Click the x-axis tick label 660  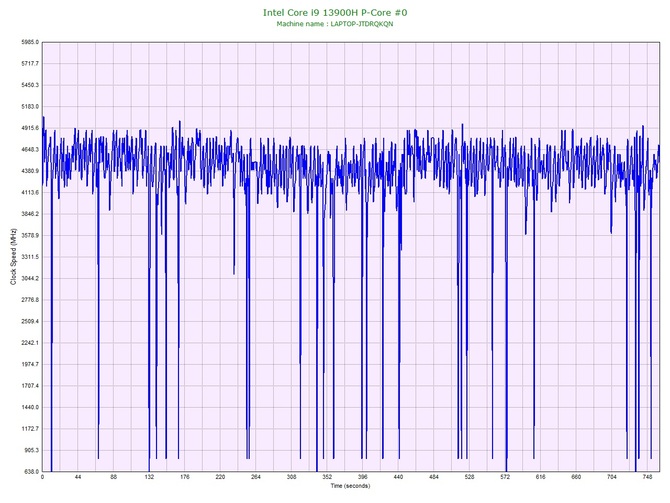576,477
